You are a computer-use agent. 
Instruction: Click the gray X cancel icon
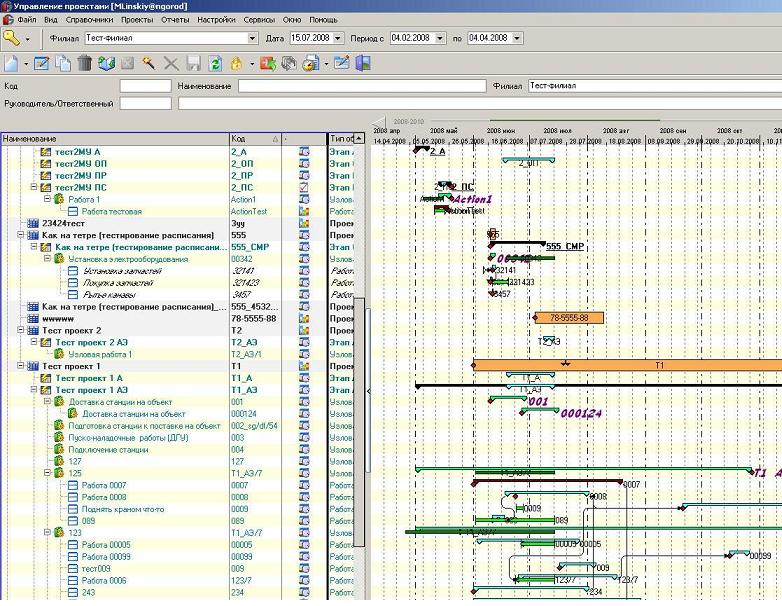[171, 63]
